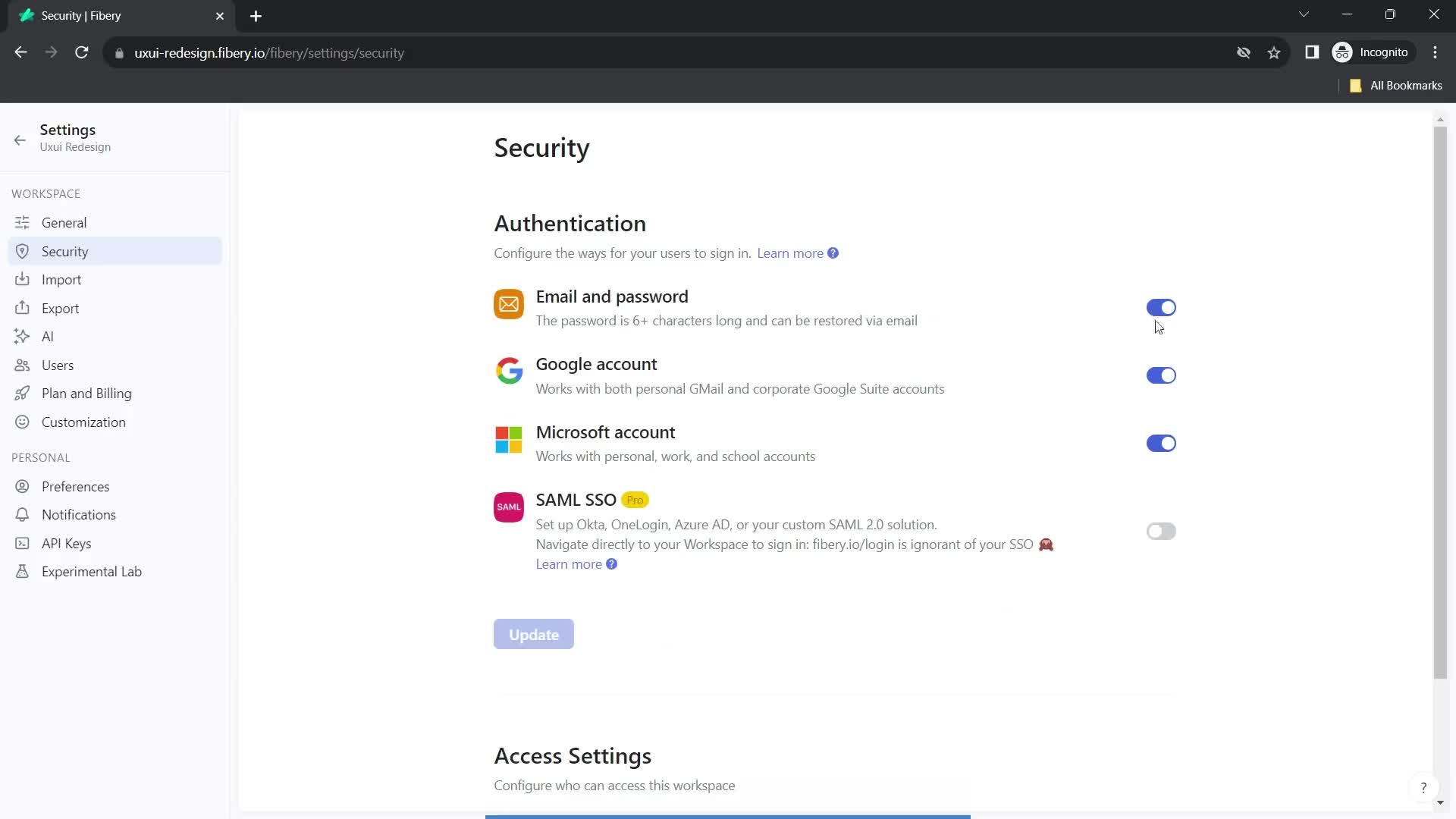Click the Experimental Lab menu item
Viewport: 1456px width, 819px height.
tap(91, 571)
